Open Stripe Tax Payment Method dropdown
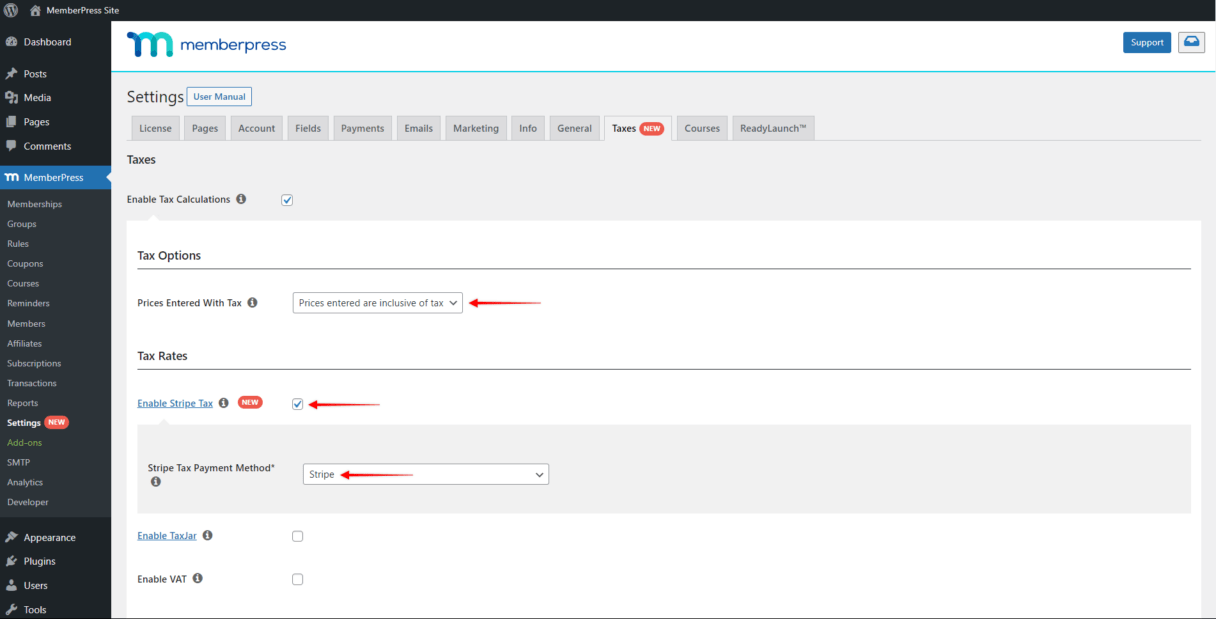 tap(426, 474)
